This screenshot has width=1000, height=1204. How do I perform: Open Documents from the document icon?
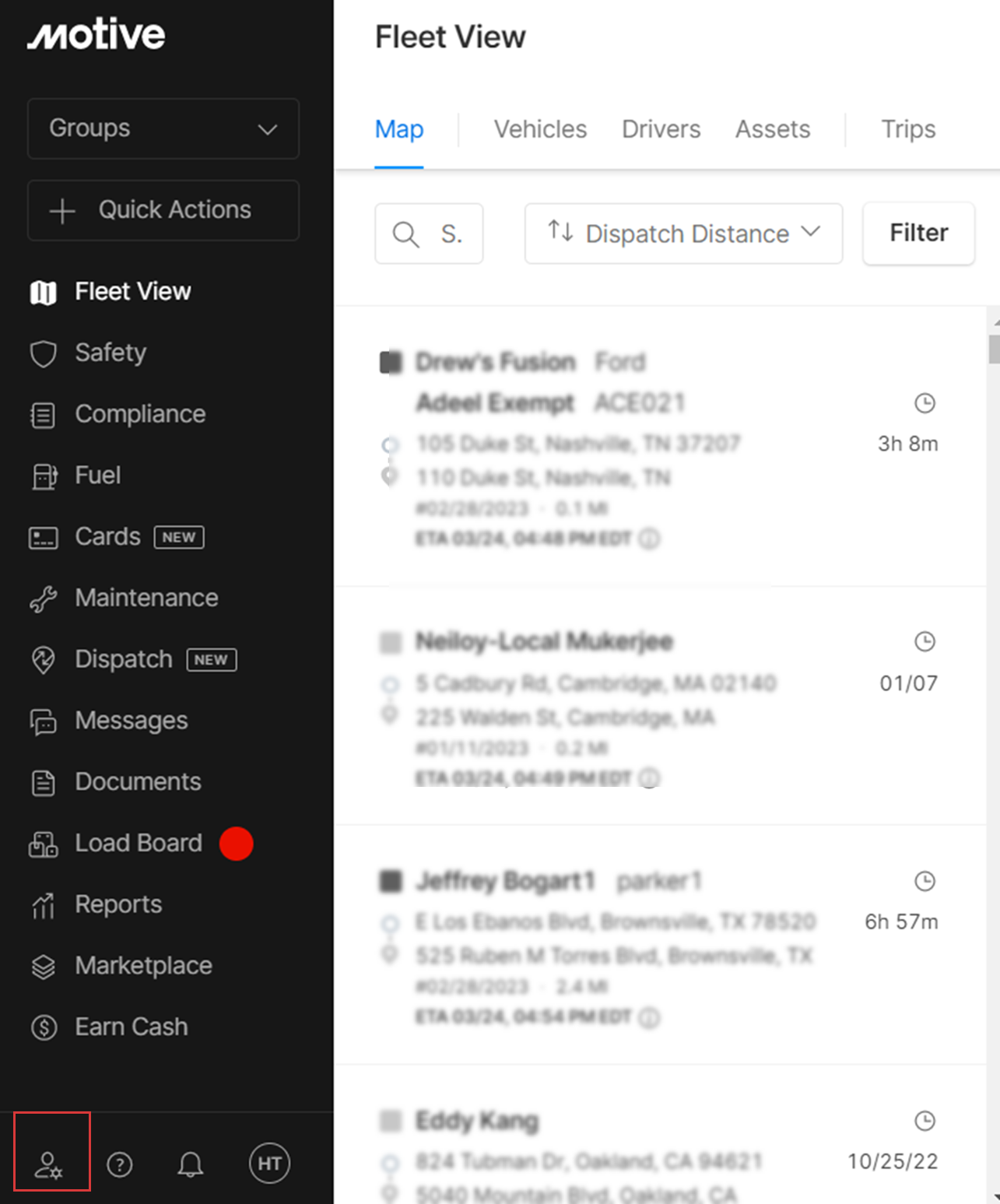click(x=44, y=782)
